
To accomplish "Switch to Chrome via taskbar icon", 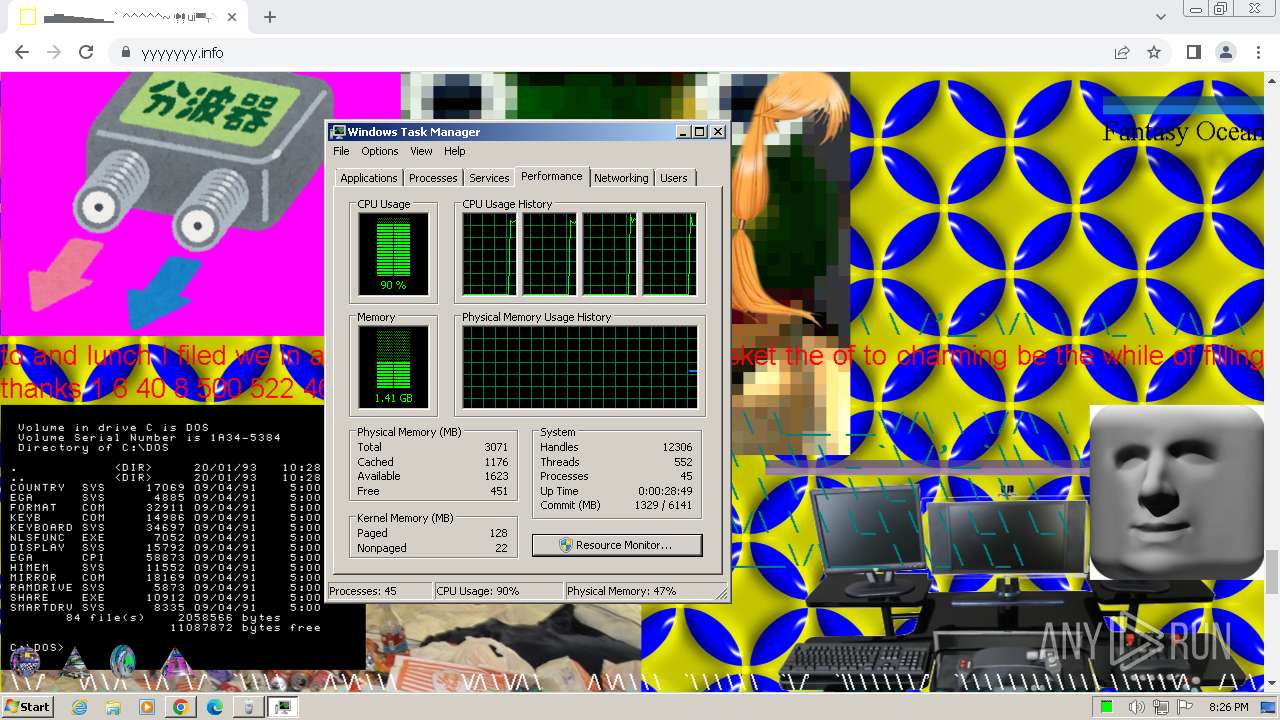I will tap(180, 707).
